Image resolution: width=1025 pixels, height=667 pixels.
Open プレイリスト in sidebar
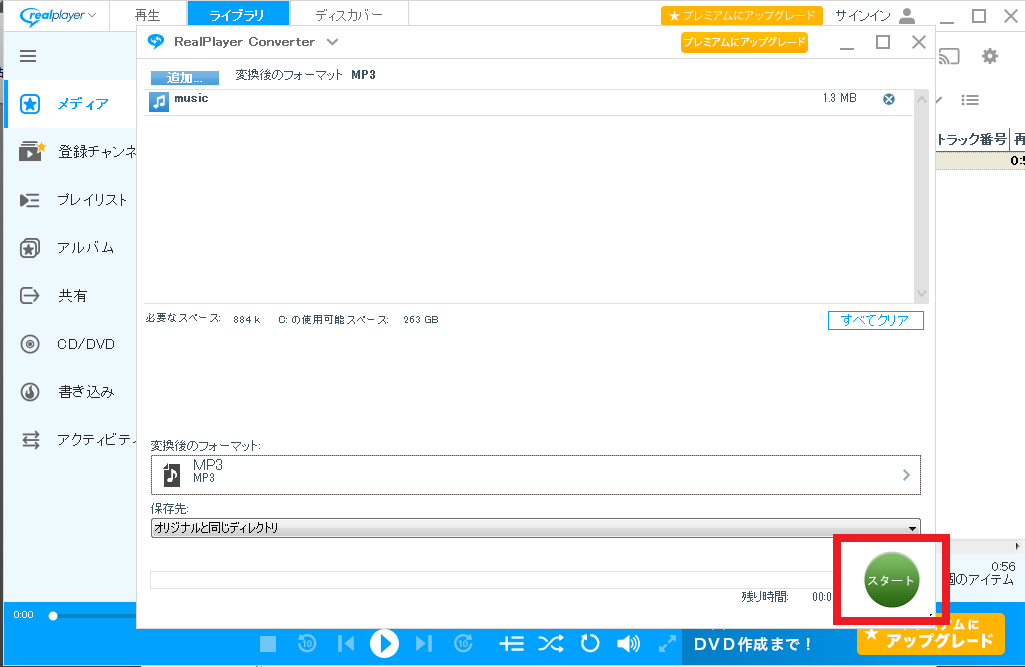pyautogui.click(x=73, y=200)
